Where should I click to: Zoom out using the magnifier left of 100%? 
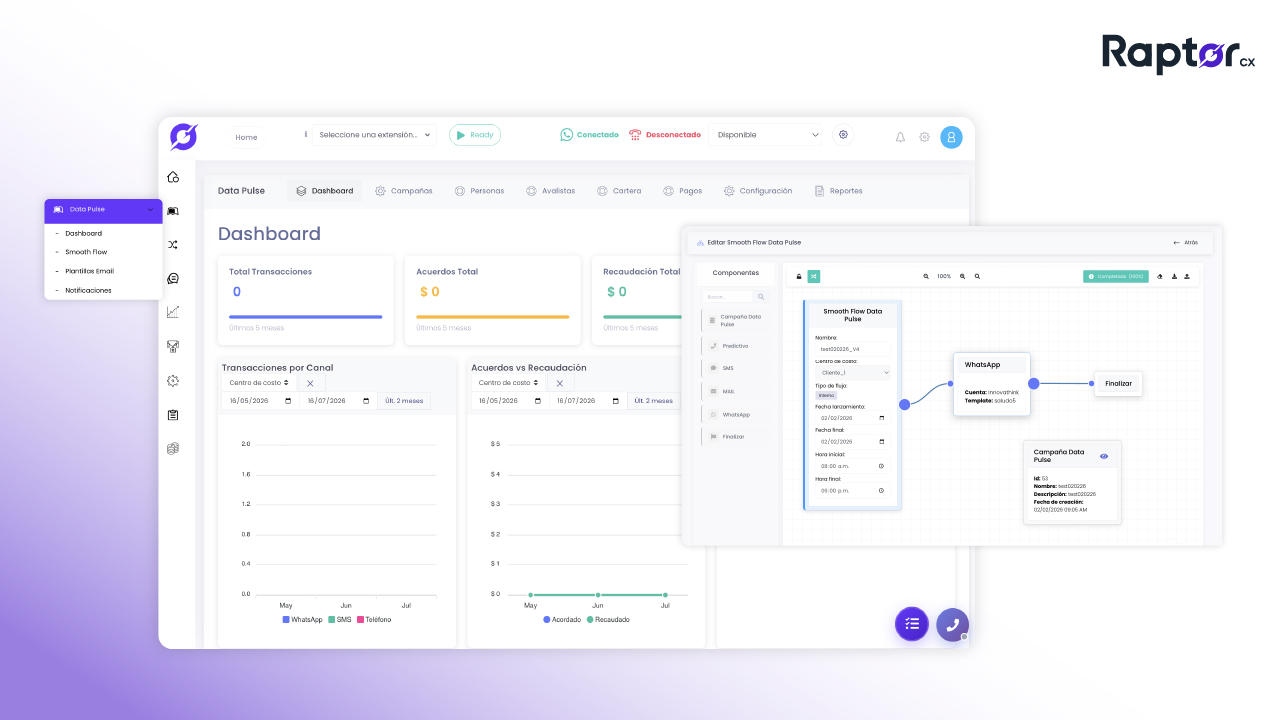pos(926,276)
